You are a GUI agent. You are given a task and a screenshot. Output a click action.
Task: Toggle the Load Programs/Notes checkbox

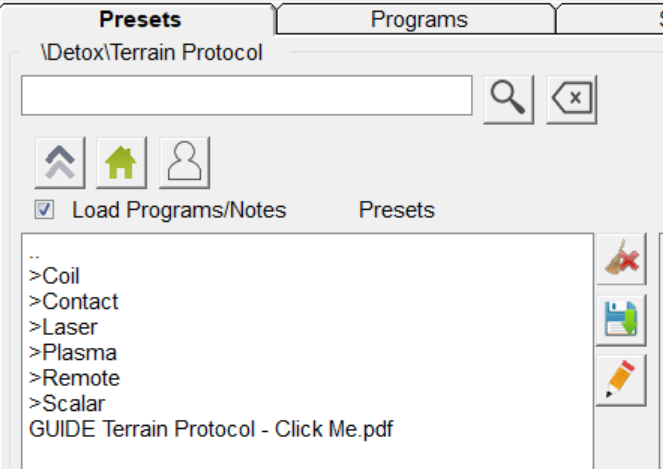(x=44, y=210)
